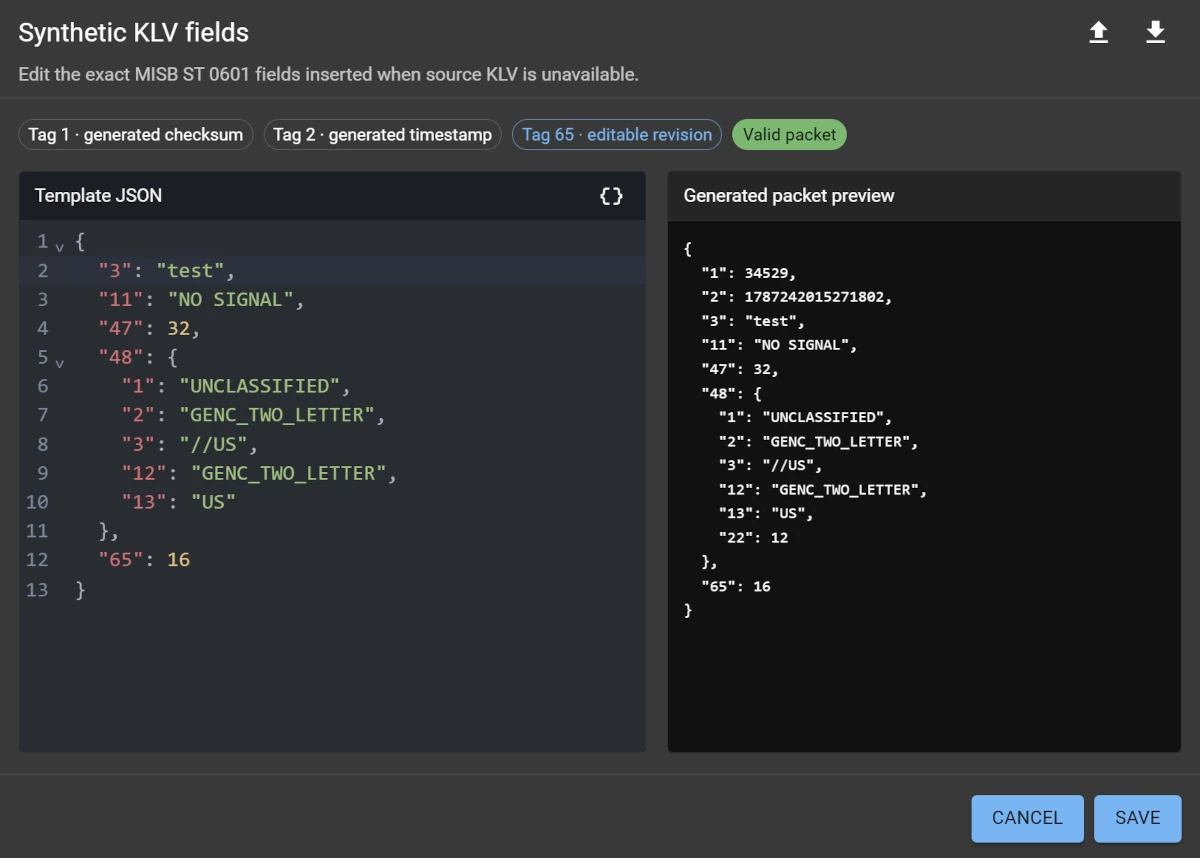
Task: Click the Tag 65 editable revision chip
Action: click(x=617, y=135)
